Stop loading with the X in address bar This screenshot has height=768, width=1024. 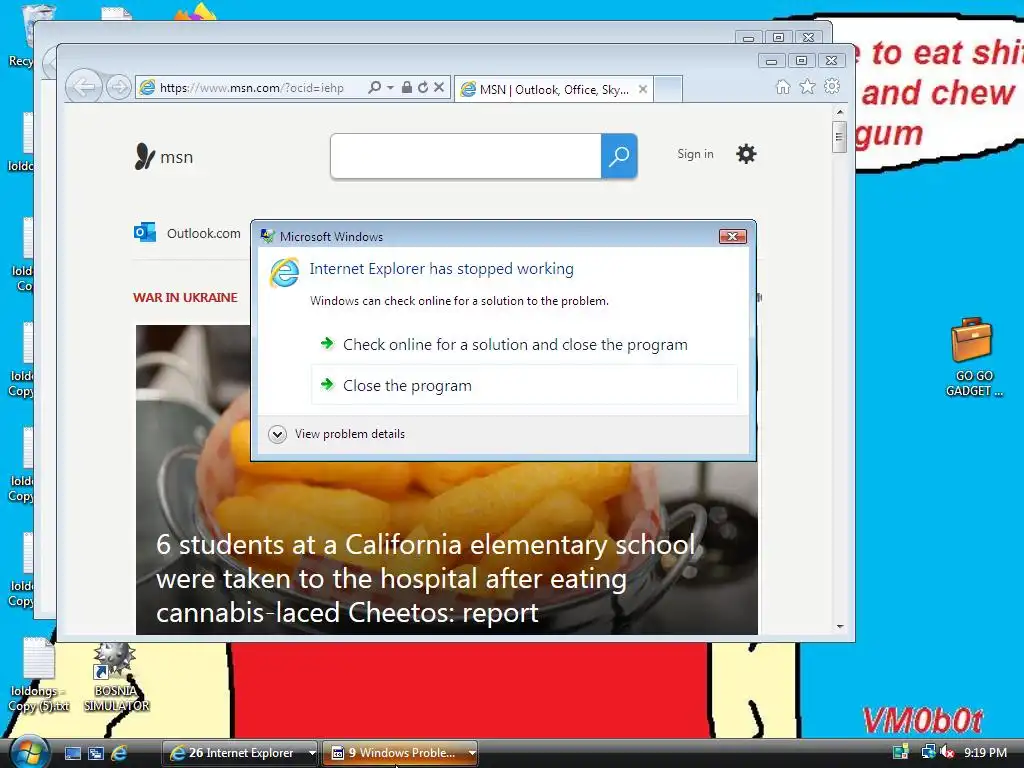439,88
